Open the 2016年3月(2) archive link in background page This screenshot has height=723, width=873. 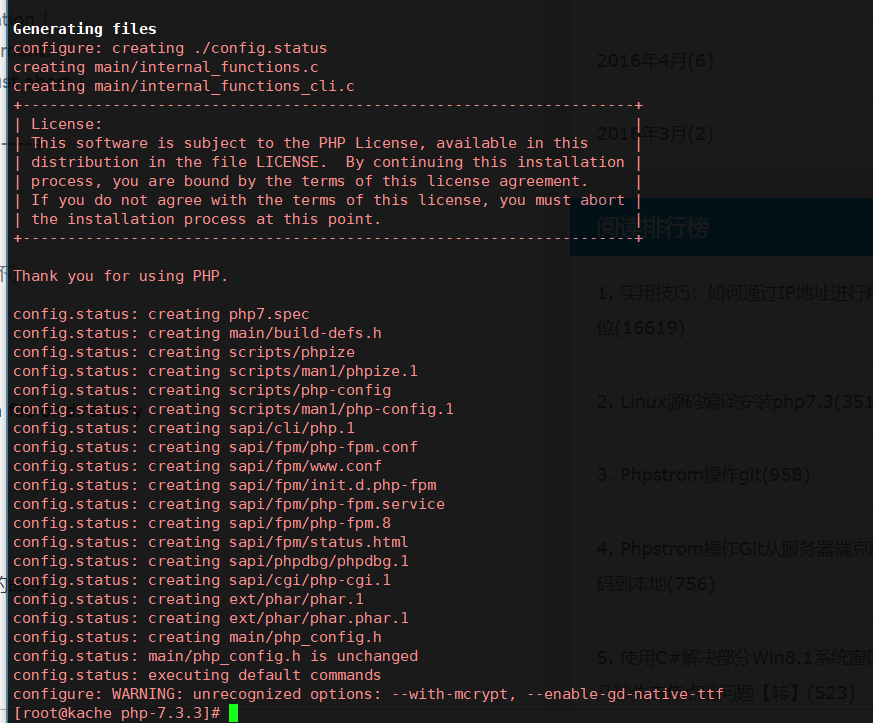(655, 134)
